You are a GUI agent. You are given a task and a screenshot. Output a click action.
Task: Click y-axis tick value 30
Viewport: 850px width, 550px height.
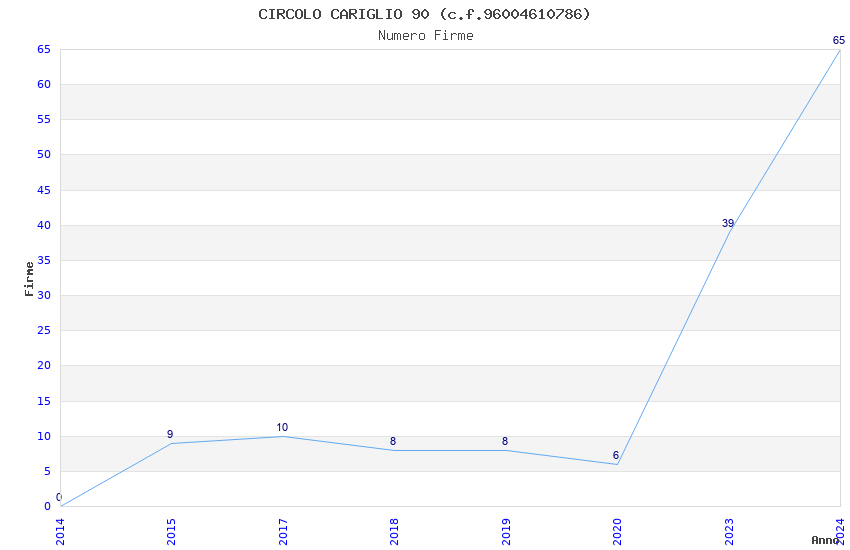[x=44, y=295]
